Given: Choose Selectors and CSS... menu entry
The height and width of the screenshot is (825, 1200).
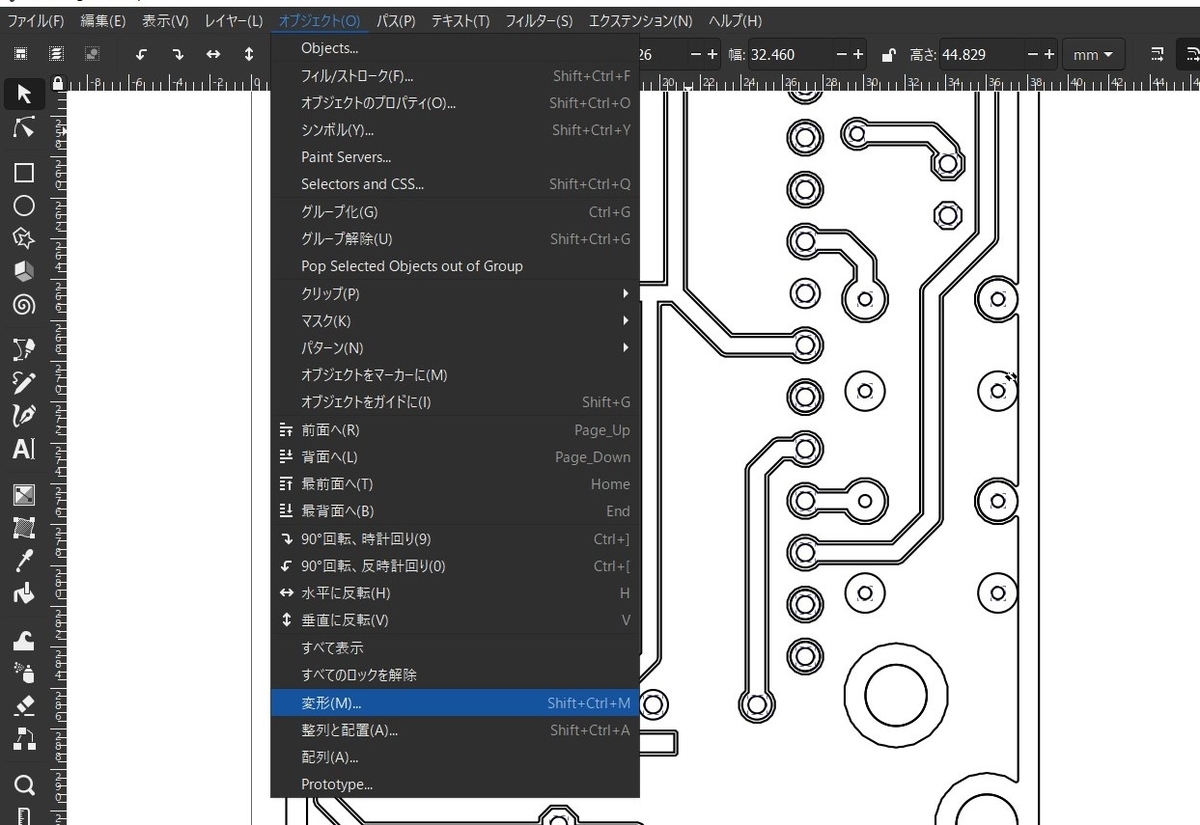Looking at the screenshot, I should tap(455, 184).
